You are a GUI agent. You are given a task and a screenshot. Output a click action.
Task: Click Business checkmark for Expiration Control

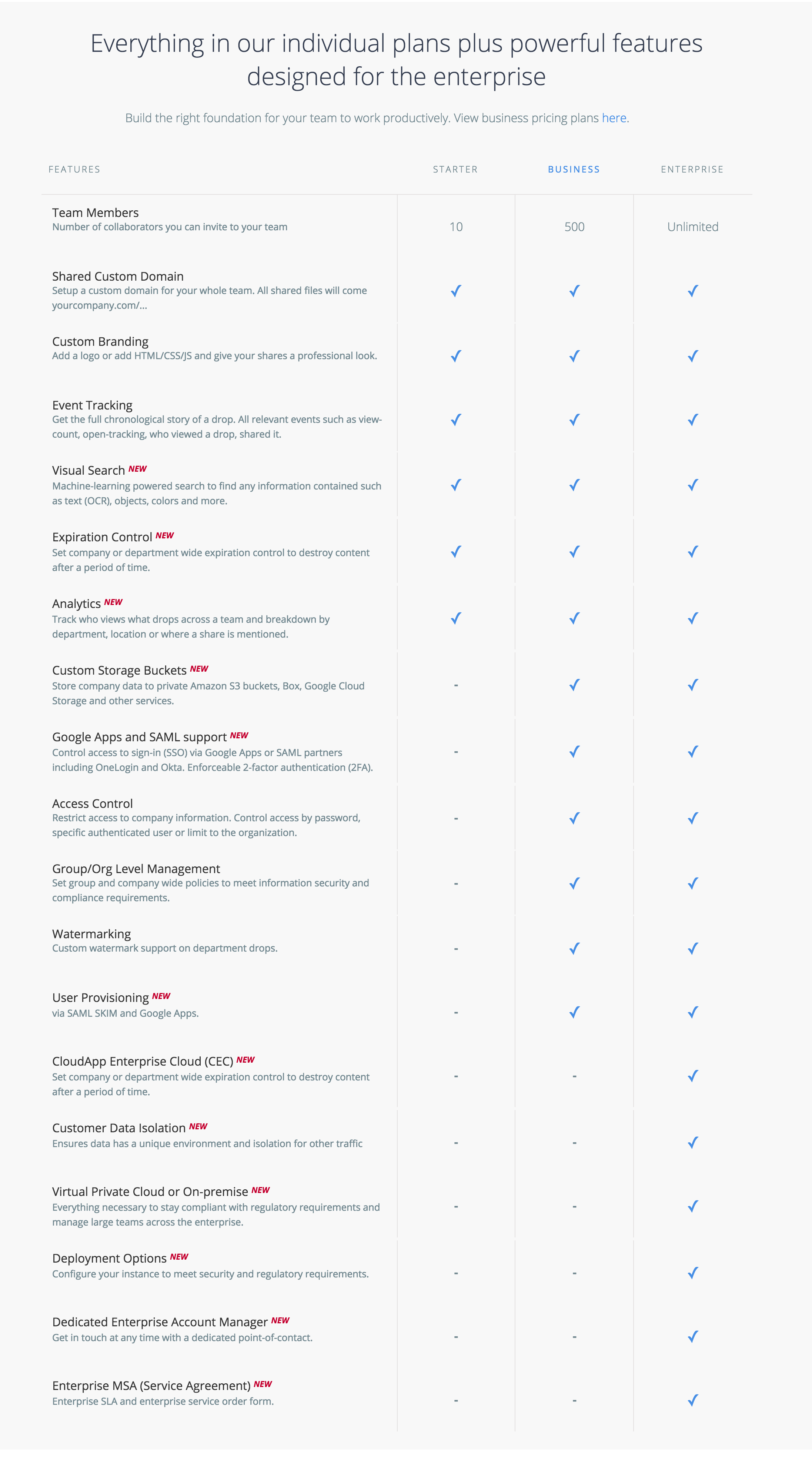pos(575,551)
